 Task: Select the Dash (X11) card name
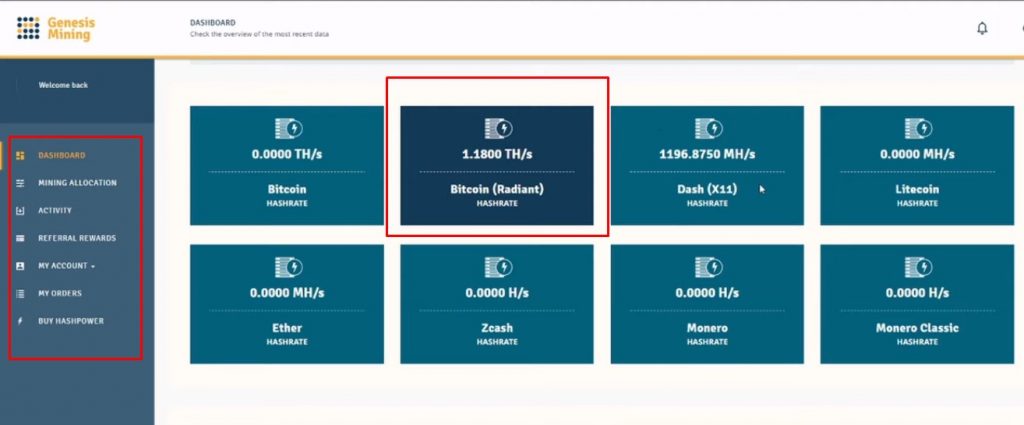click(707, 189)
